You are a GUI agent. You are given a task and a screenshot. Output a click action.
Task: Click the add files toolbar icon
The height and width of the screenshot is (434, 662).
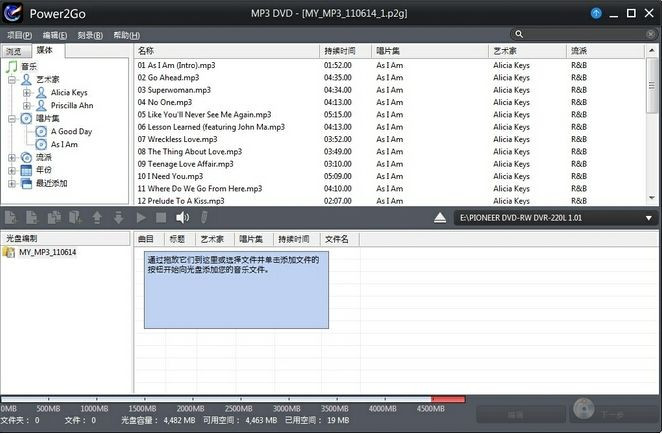point(11,217)
